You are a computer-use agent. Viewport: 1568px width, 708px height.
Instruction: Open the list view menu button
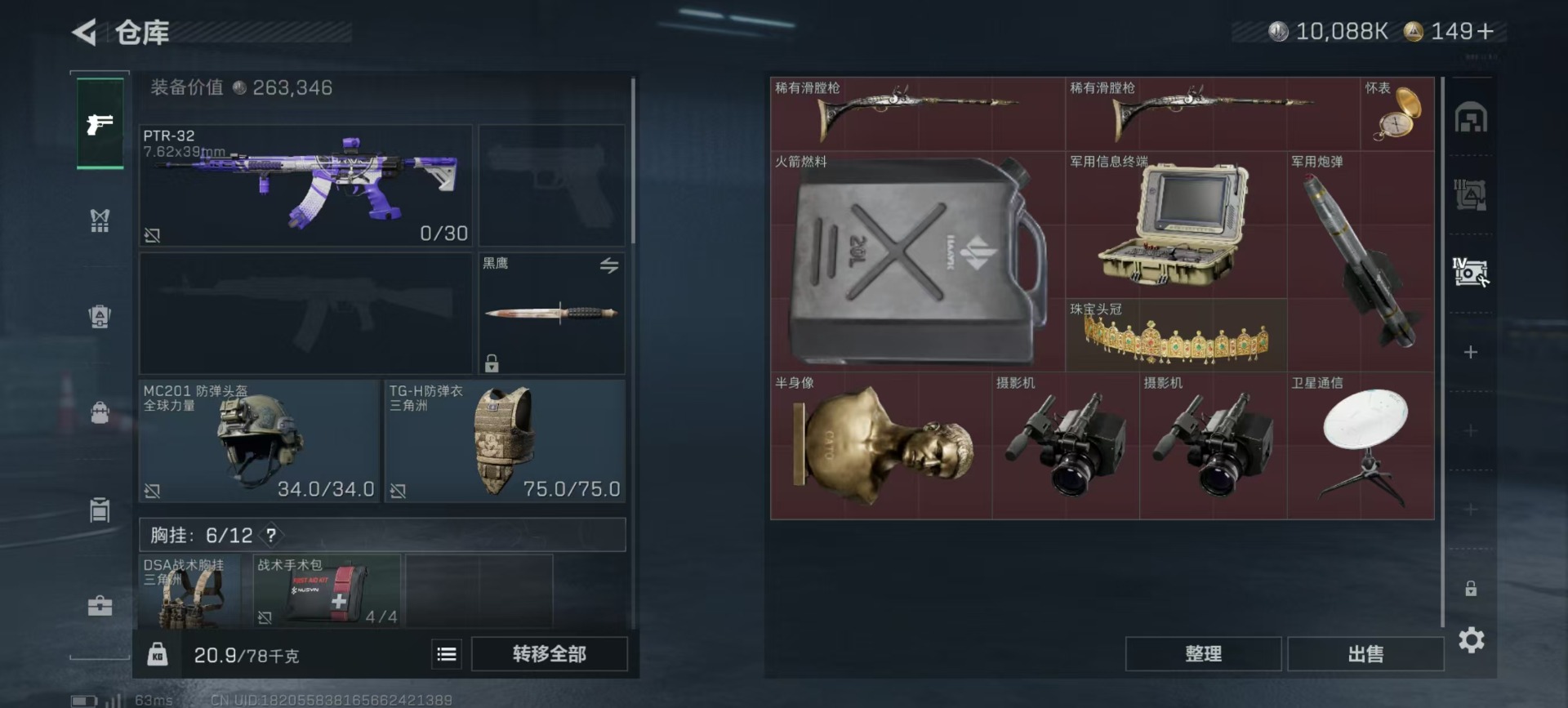click(x=447, y=654)
